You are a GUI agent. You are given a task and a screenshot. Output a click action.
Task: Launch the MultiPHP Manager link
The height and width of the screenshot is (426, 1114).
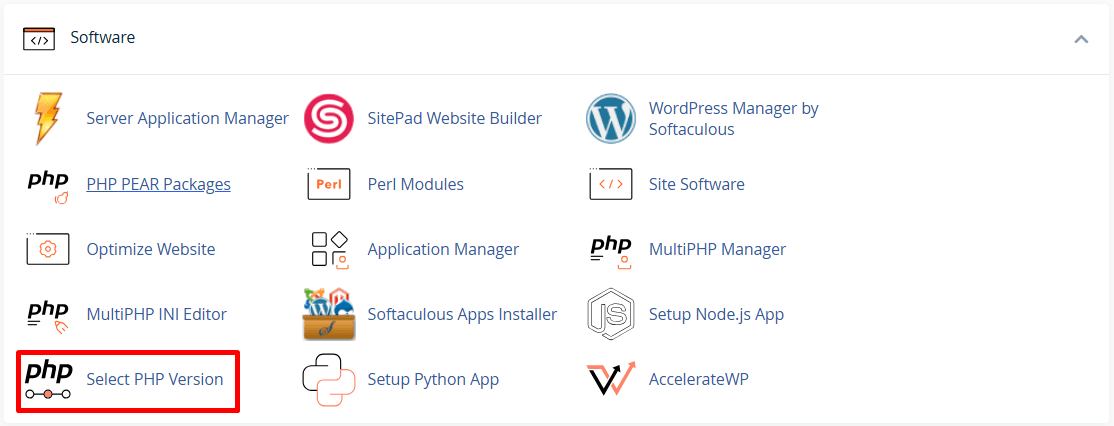pyautogui.click(x=718, y=249)
